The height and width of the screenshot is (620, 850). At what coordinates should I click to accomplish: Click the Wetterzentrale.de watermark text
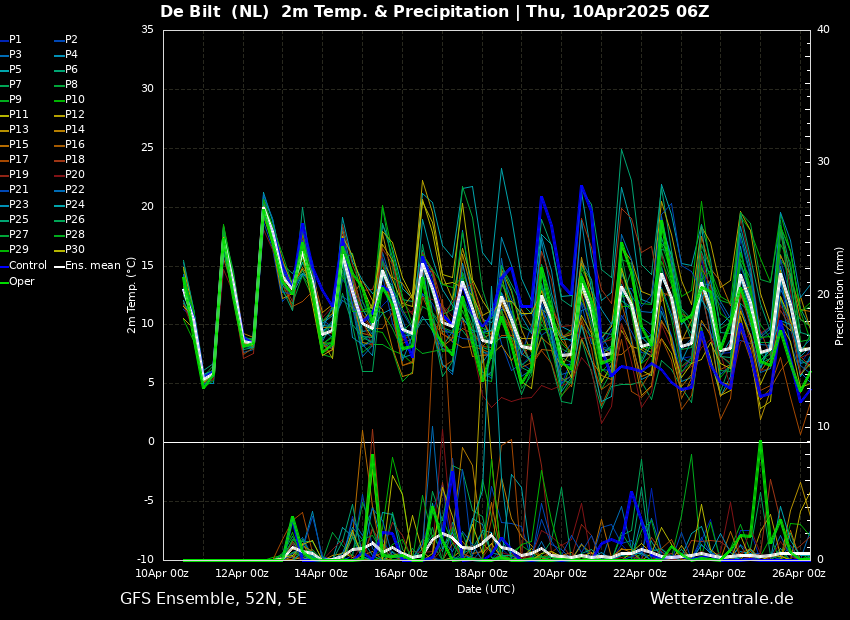point(722,599)
